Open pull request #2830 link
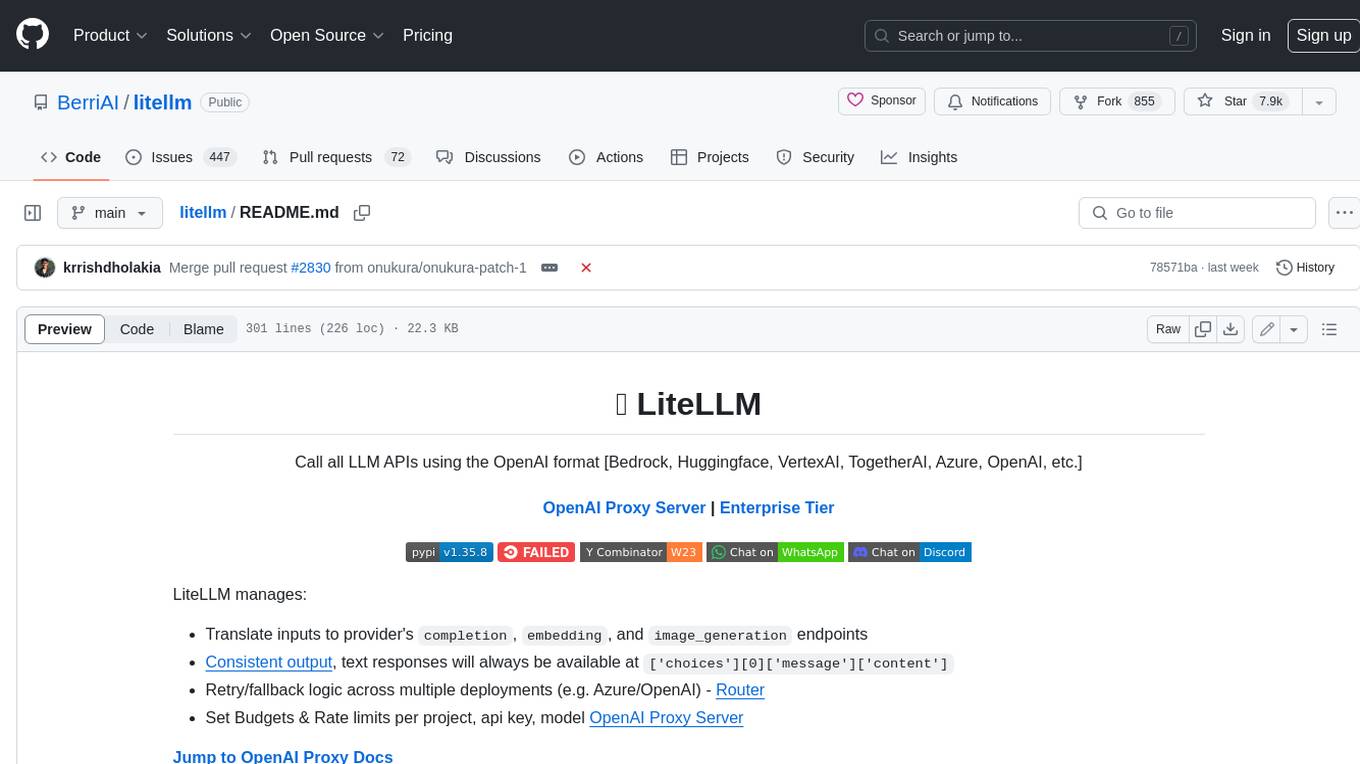Viewport: 1360px width, 764px height. [x=310, y=268]
